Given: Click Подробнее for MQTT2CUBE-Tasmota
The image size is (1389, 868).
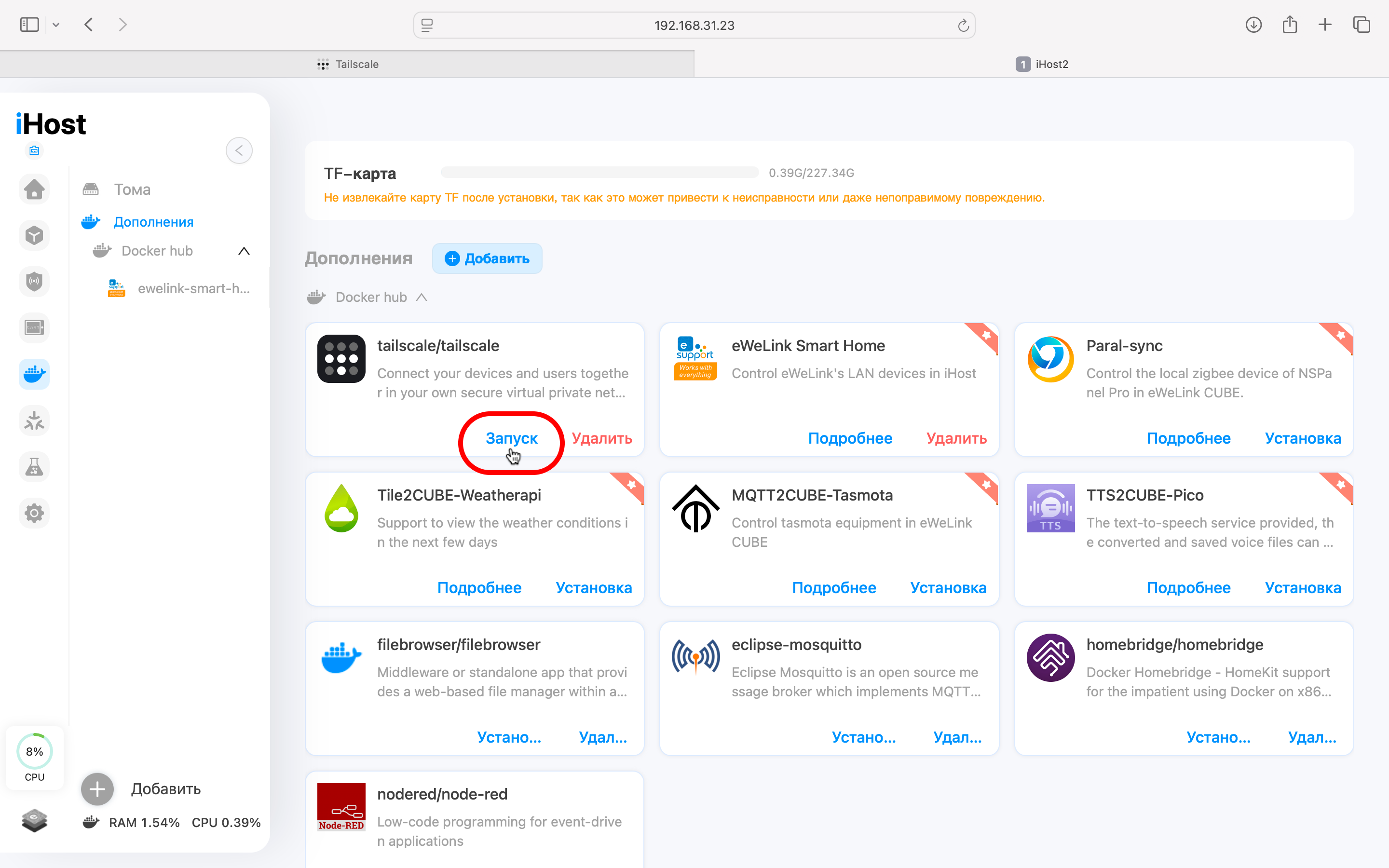Looking at the screenshot, I should point(834,588).
